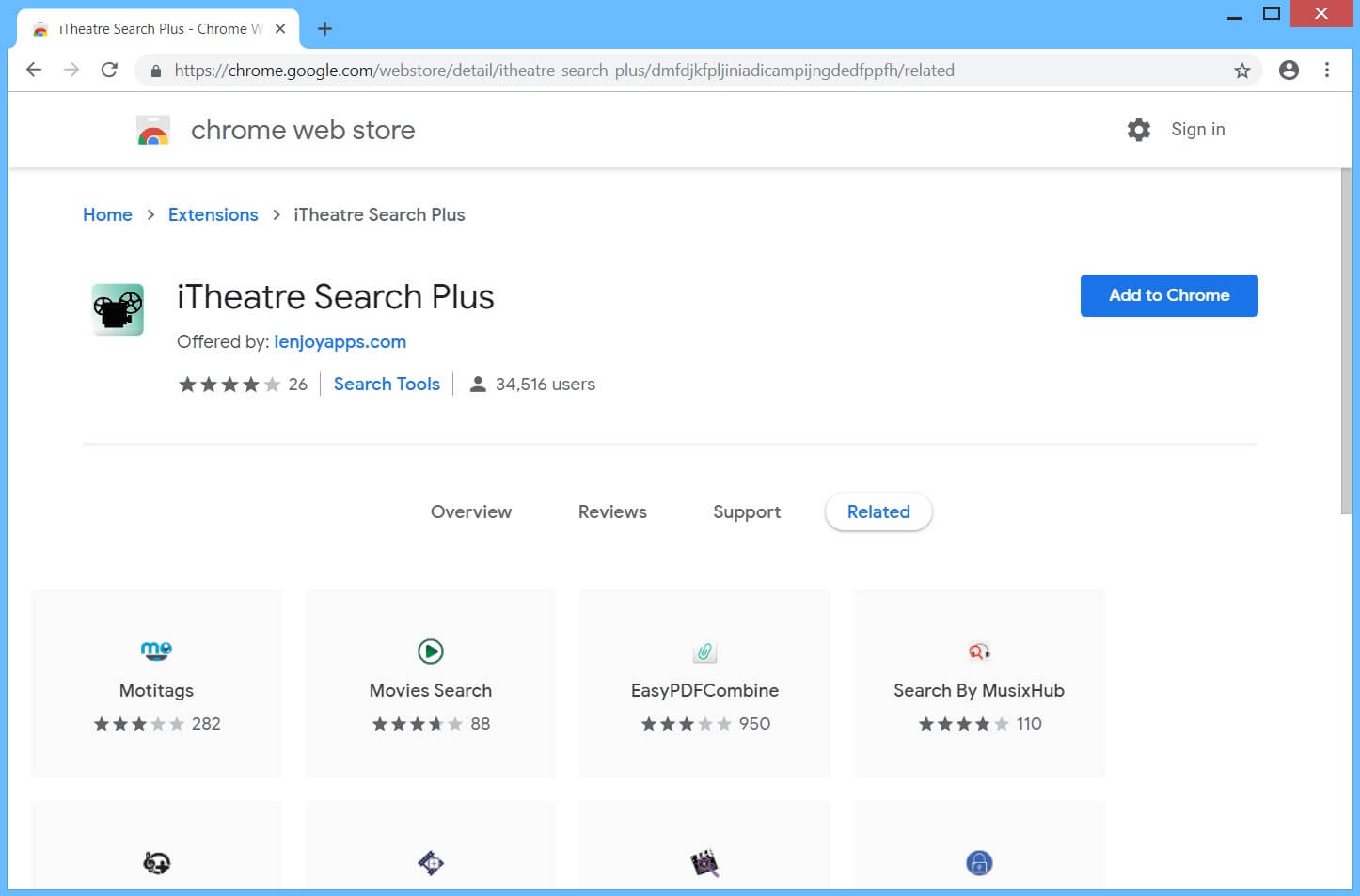This screenshot has width=1360, height=896.
Task: Click the Sign in link
Action: click(x=1197, y=130)
